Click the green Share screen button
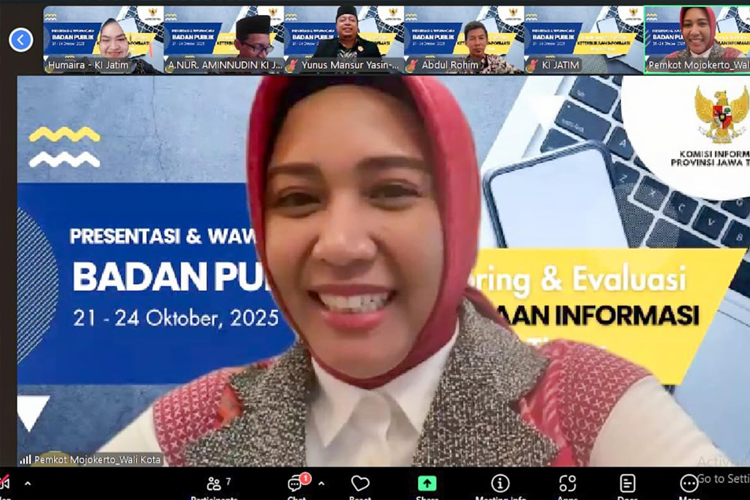 coord(427,485)
